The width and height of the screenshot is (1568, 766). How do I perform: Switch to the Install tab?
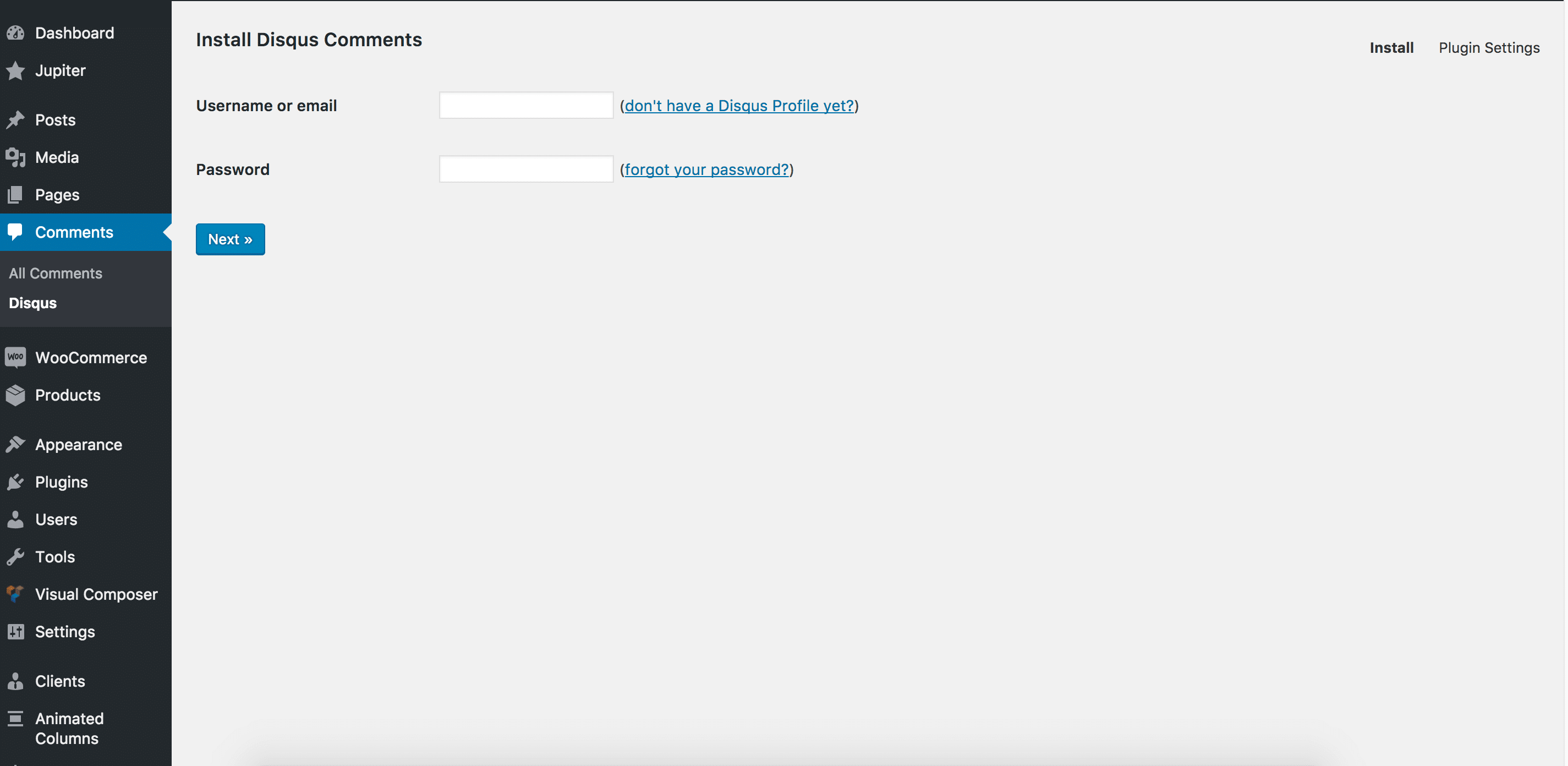point(1391,47)
